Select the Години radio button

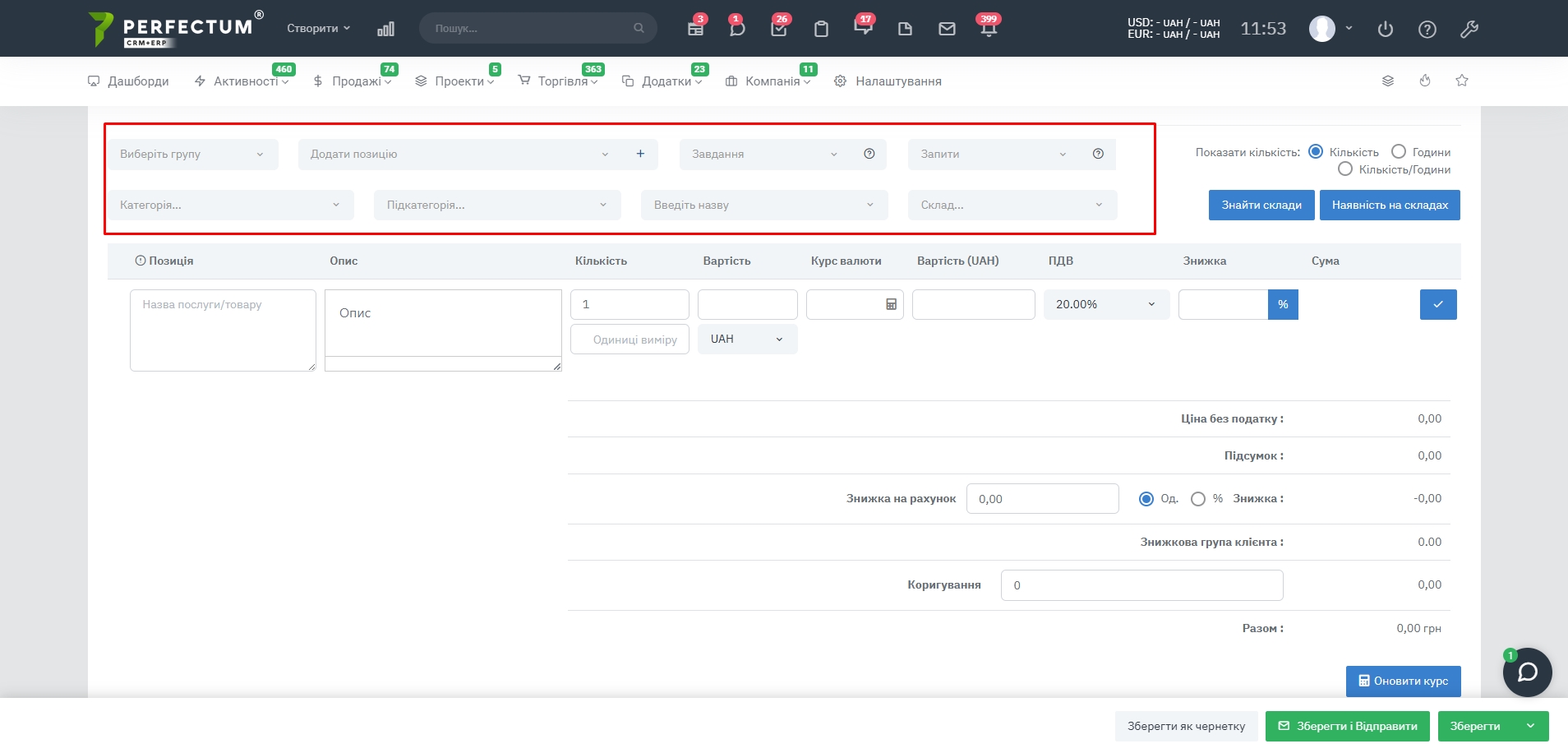1399,151
